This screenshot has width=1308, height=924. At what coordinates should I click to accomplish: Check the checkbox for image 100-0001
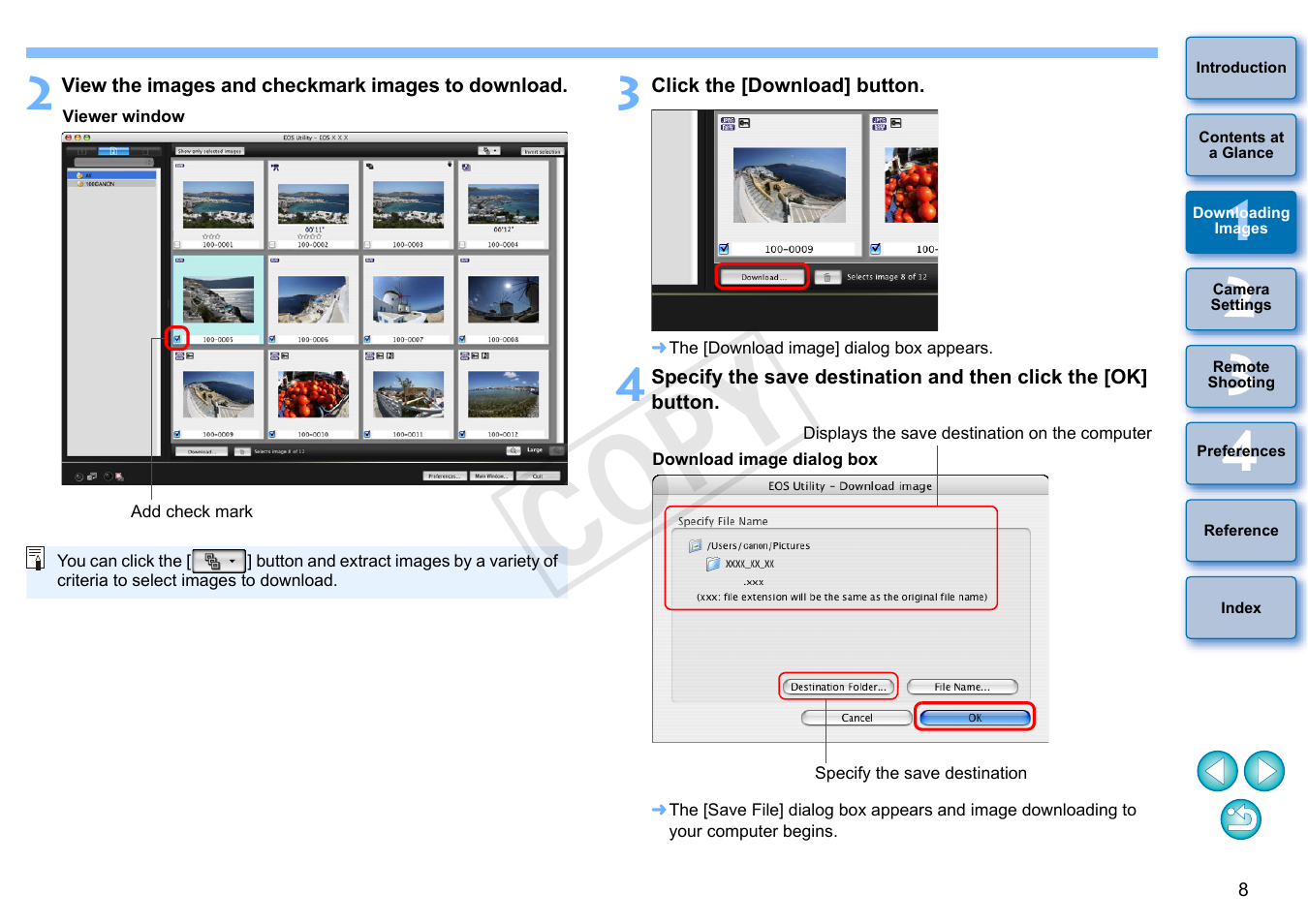point(177,245)
